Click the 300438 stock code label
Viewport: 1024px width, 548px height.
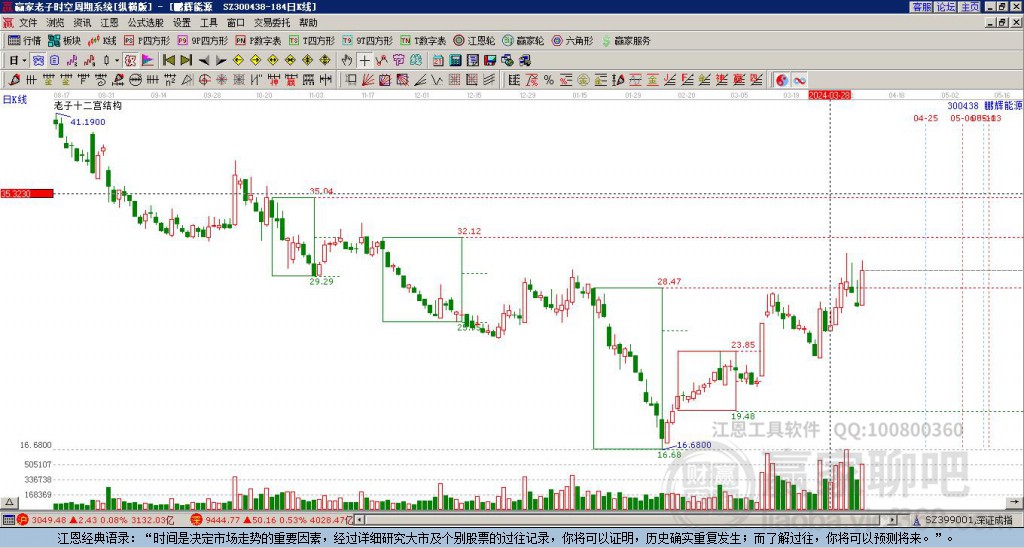(x=963, y=105)
